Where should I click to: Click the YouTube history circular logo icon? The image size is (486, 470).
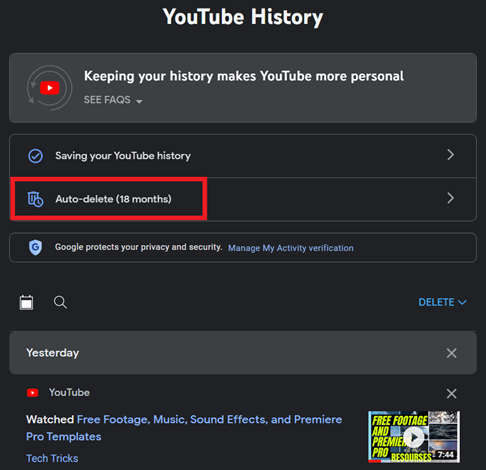tap(50, 88)
